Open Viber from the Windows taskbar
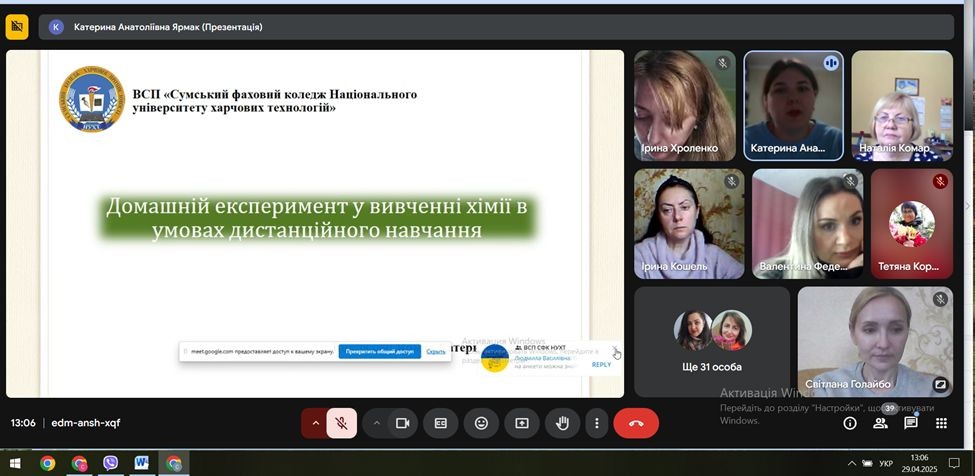Screen dimensions: 975x476 (110, 463)
